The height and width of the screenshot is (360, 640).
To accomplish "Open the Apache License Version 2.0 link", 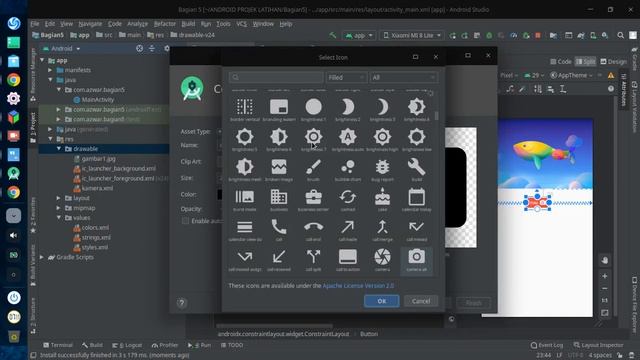I will click(x=358, y=286).
